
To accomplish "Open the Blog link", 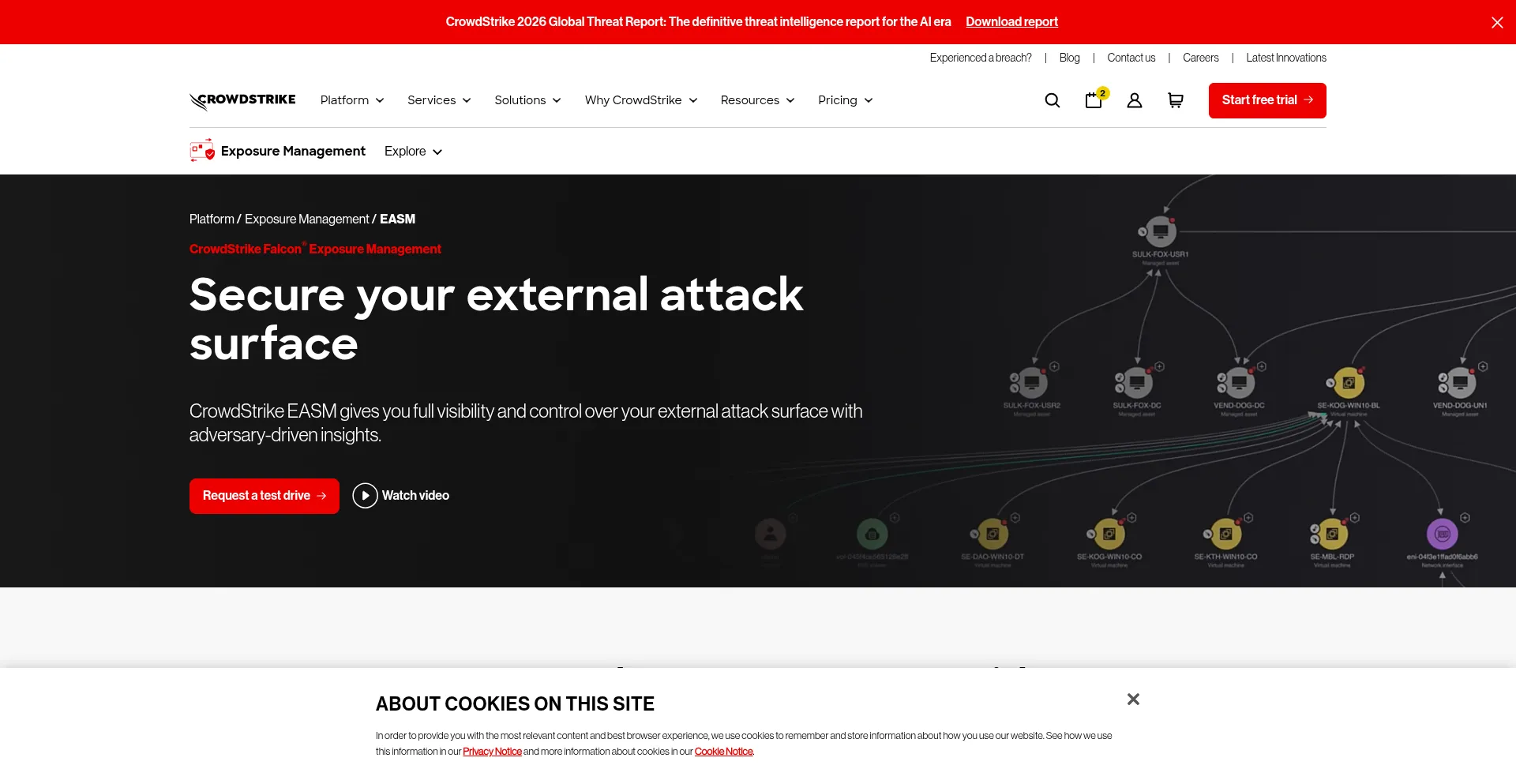I will tap(1069, 58).
